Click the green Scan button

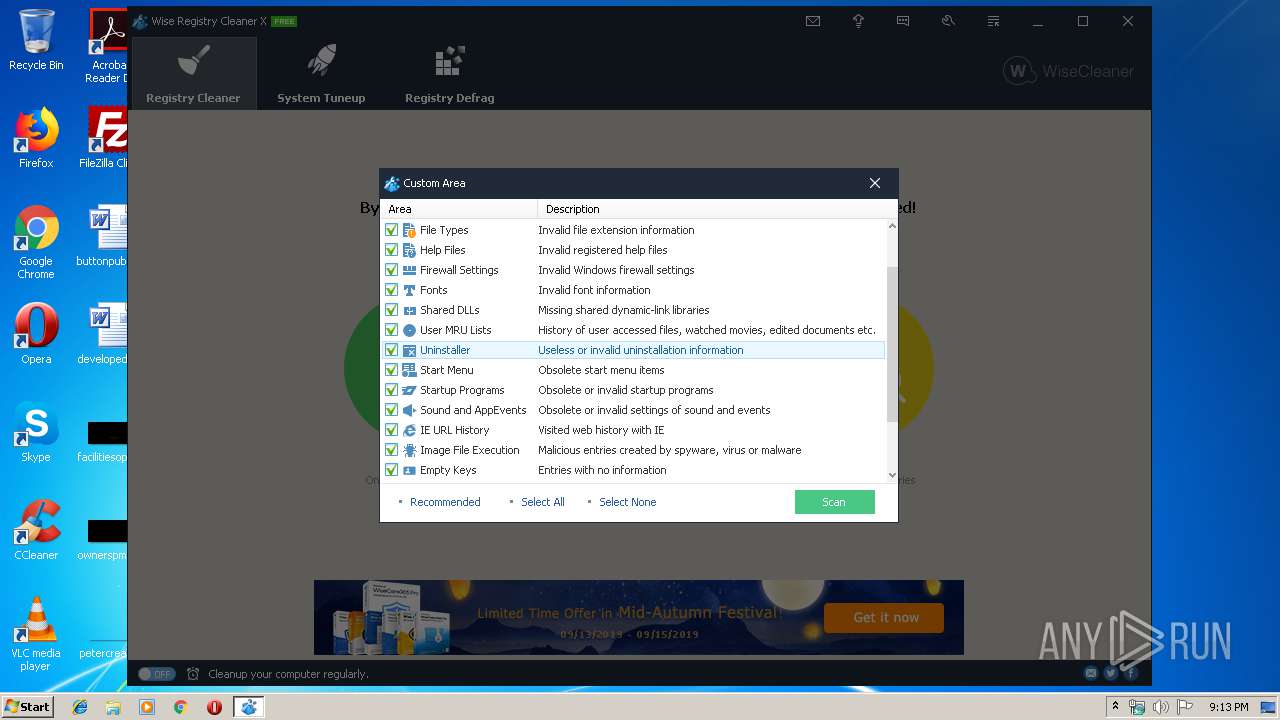pyautogui.click(x=835, y=502)
